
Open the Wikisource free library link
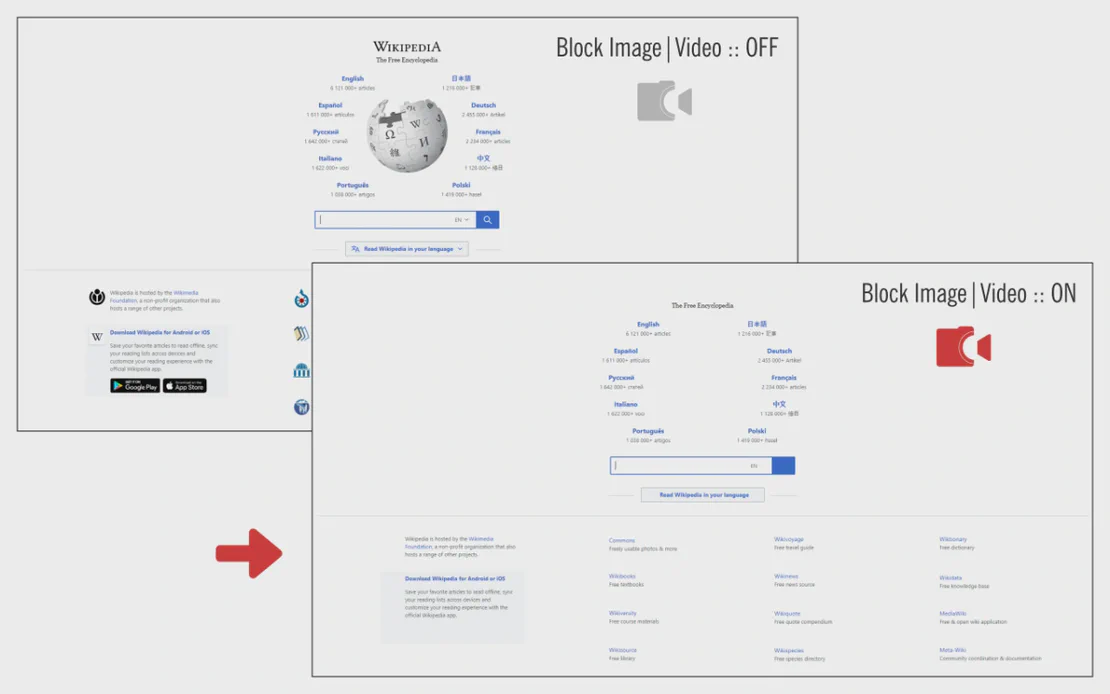pyautogui.click(x=623, y=650)
